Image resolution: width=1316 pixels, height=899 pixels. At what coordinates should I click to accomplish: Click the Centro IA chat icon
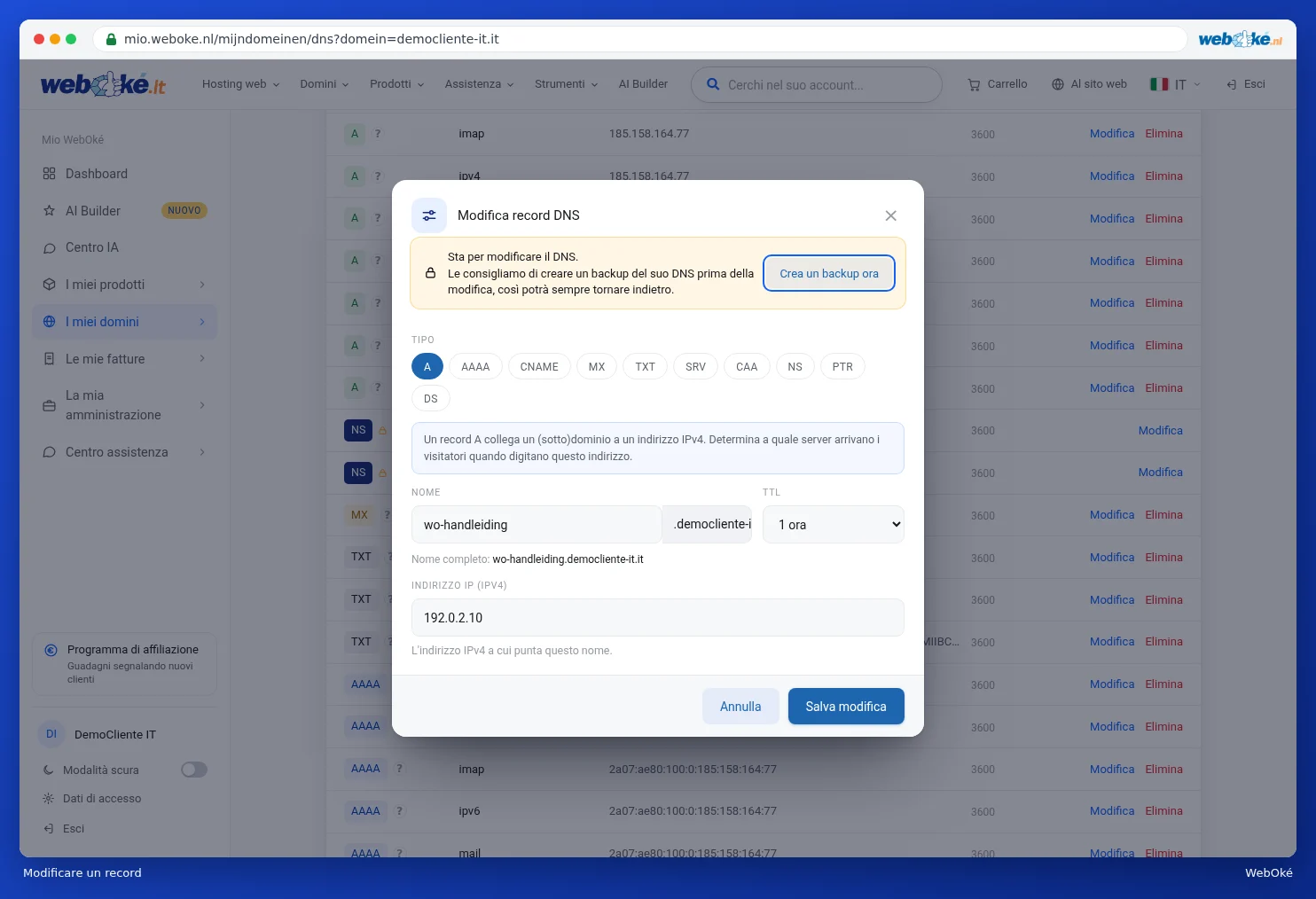tap(50, 248)
